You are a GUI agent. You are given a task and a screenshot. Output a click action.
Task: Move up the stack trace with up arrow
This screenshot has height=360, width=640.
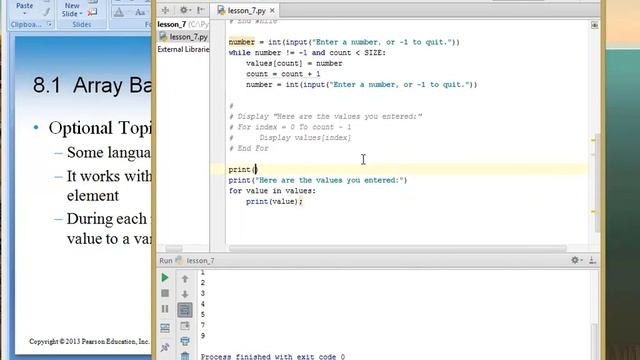click(x=185, y=279)
